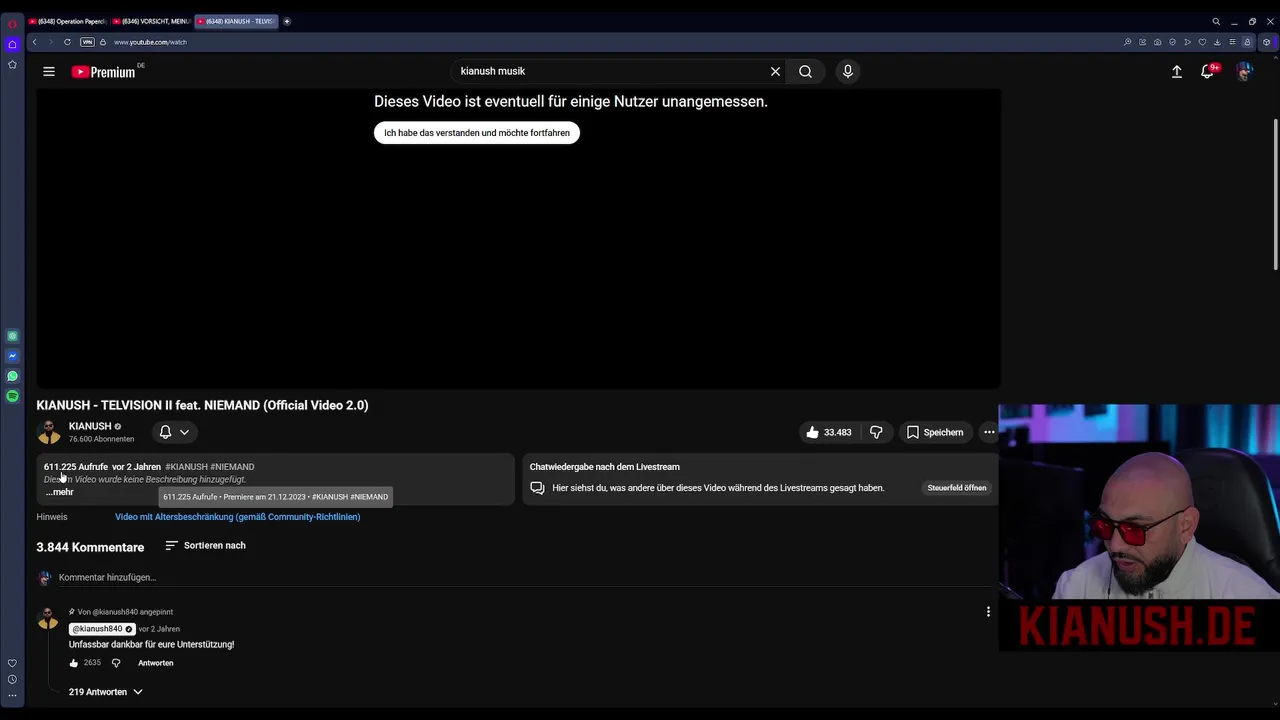
Task: Open the extensions cube icon in toolbar
Action: point(1266,42)
